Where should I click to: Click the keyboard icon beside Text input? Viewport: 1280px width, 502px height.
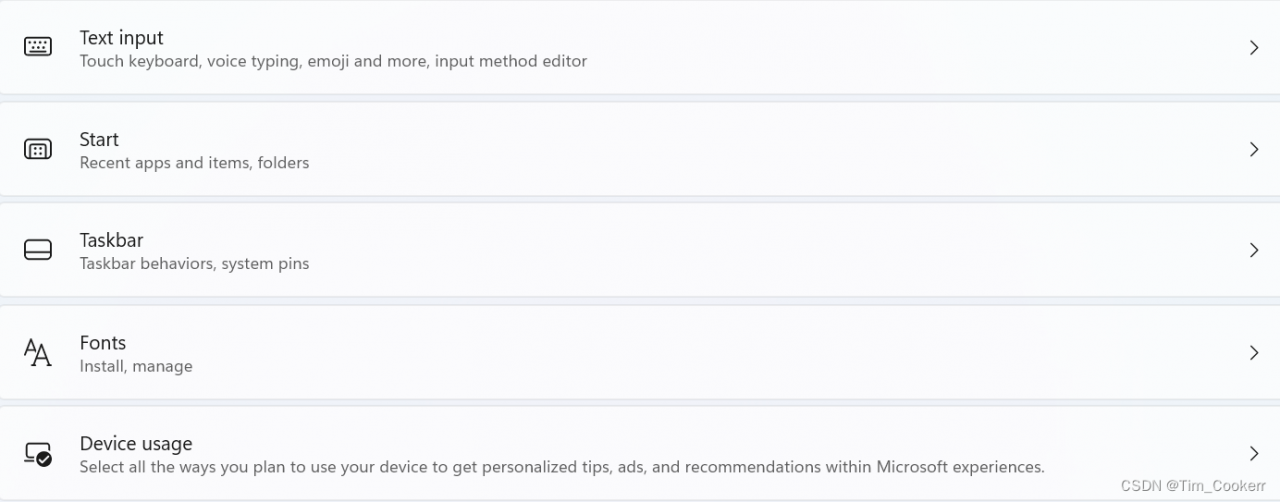click(38, 47)
